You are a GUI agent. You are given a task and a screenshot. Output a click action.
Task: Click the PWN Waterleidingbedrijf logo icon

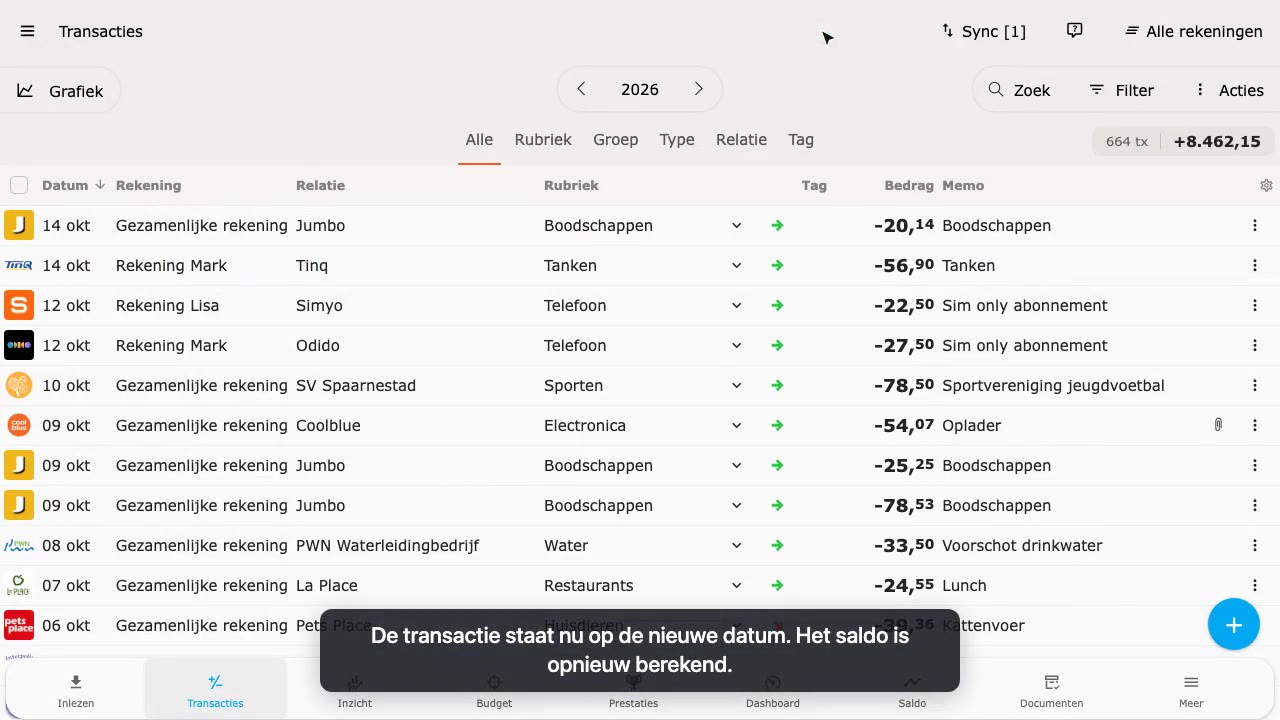pyautogui.click(x=19, y=545)
